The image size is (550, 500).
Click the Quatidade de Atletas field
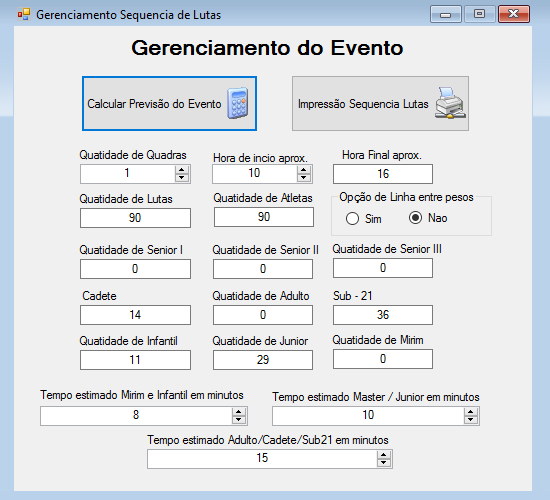pos(264,217)
